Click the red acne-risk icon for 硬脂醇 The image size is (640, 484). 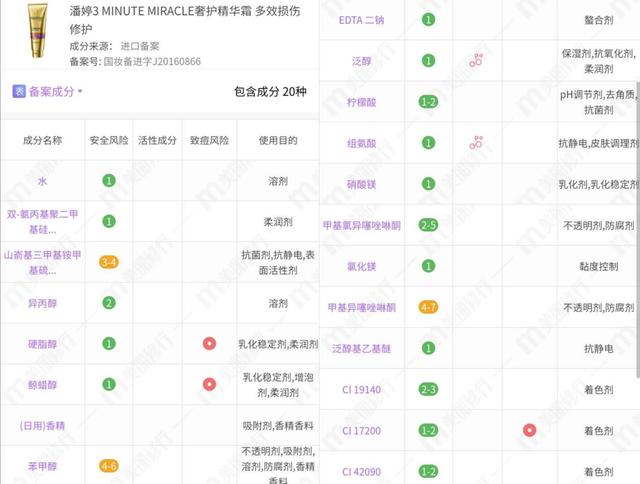point(209,344)
